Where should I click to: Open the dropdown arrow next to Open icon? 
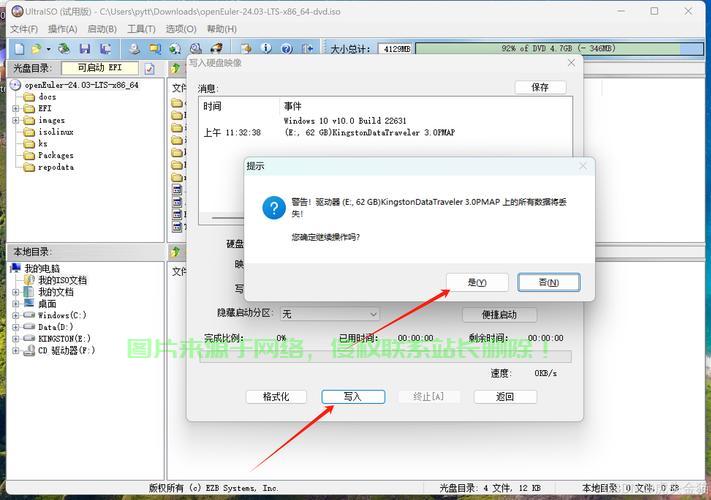pyautogui.click(x=48, y=48)
